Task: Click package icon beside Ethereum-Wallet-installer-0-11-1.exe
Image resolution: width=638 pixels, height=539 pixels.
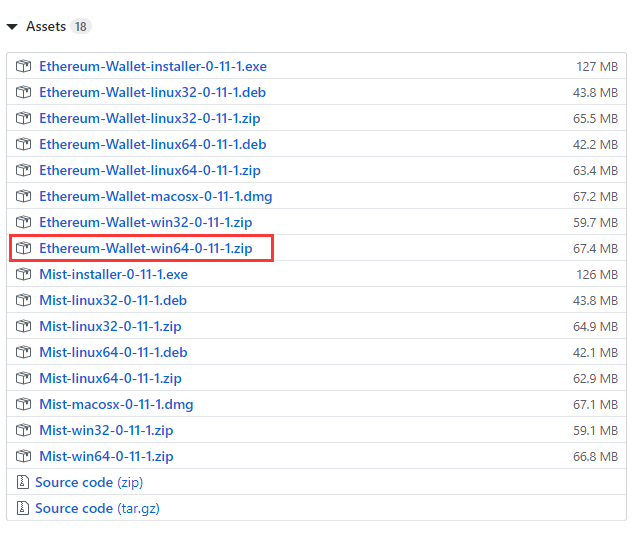Action: pos(23,66)
